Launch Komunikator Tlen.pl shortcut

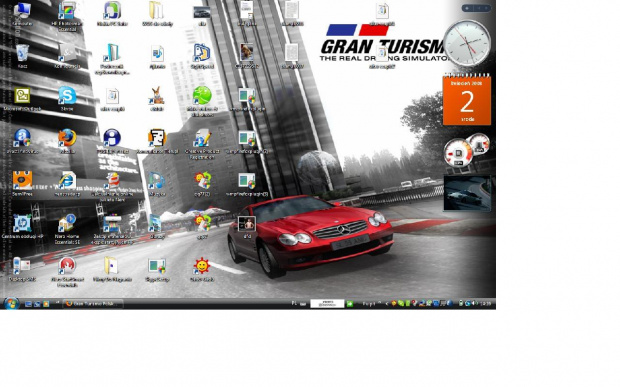point(157,138)
